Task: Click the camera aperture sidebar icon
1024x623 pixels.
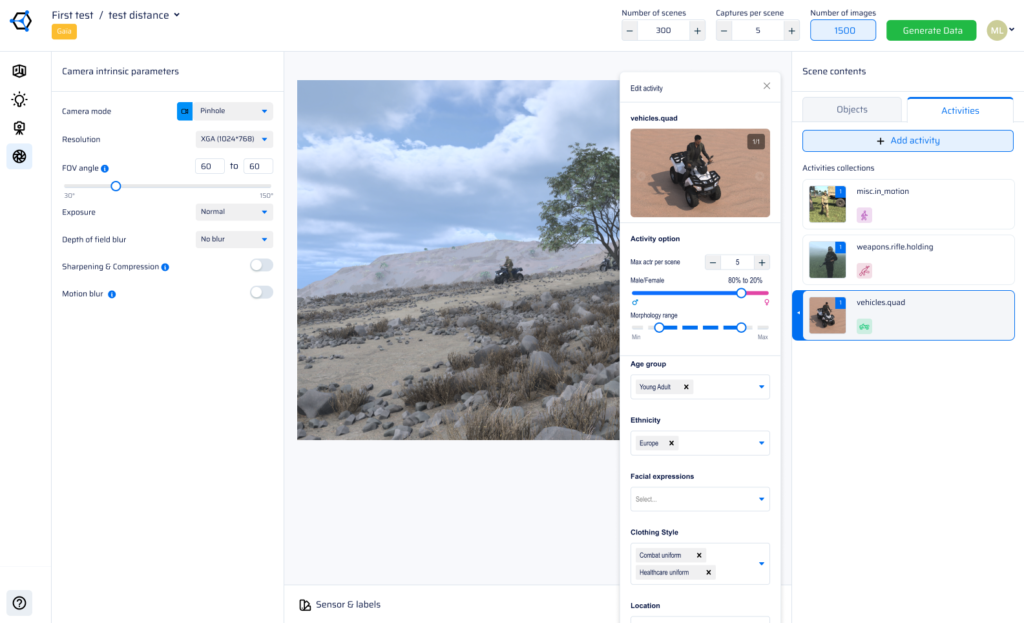Action: [19, 156]
